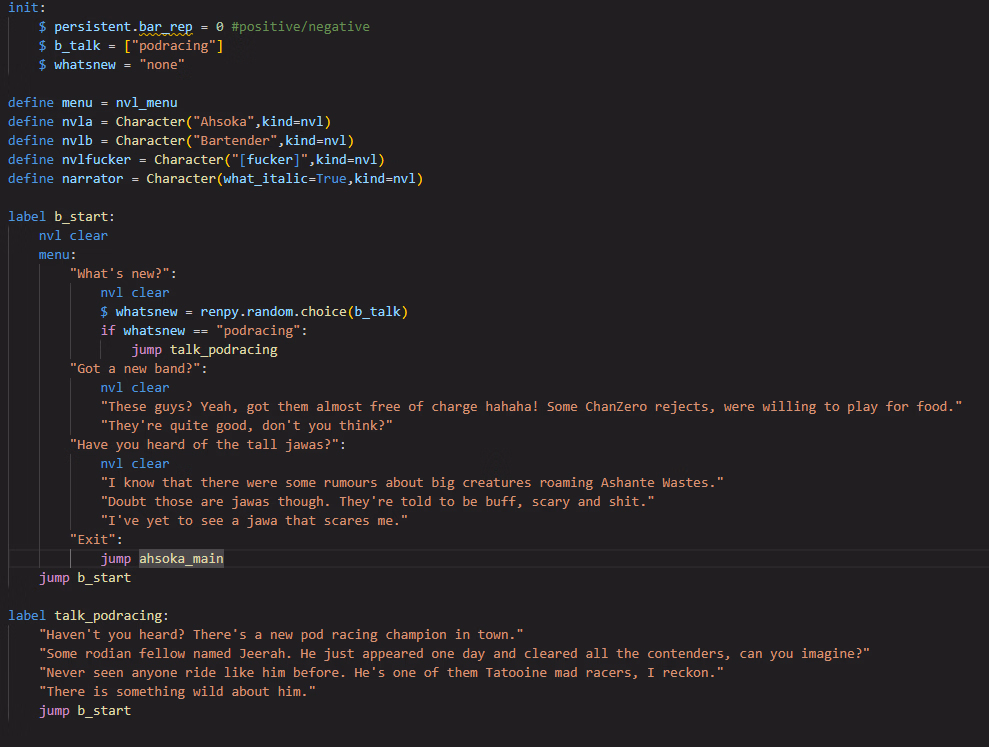Click the 'label b_start:' line
This screenshot has width=989, height=747.
tap(61, 216)
